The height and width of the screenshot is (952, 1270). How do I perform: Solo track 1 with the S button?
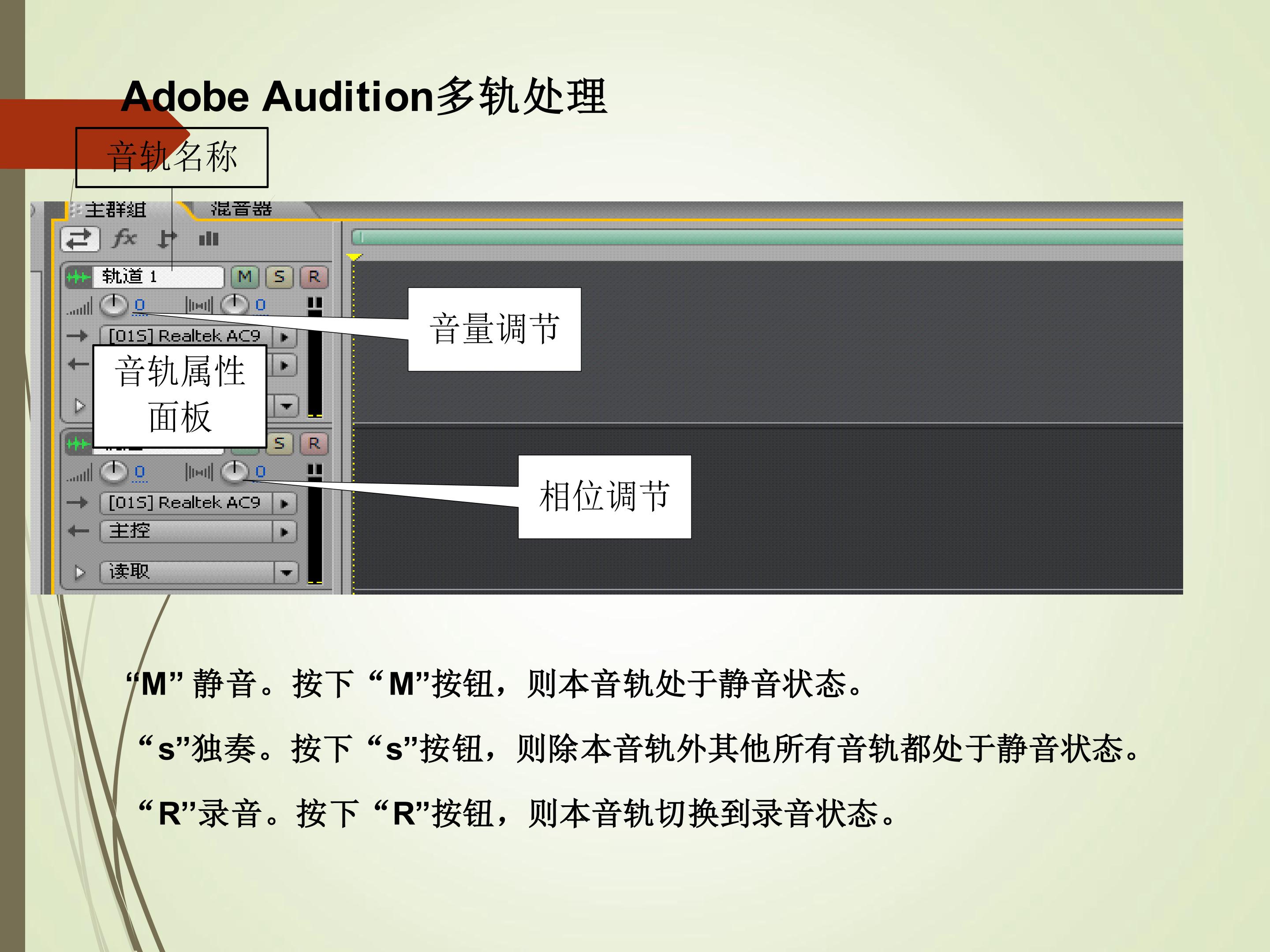(280, 277)
